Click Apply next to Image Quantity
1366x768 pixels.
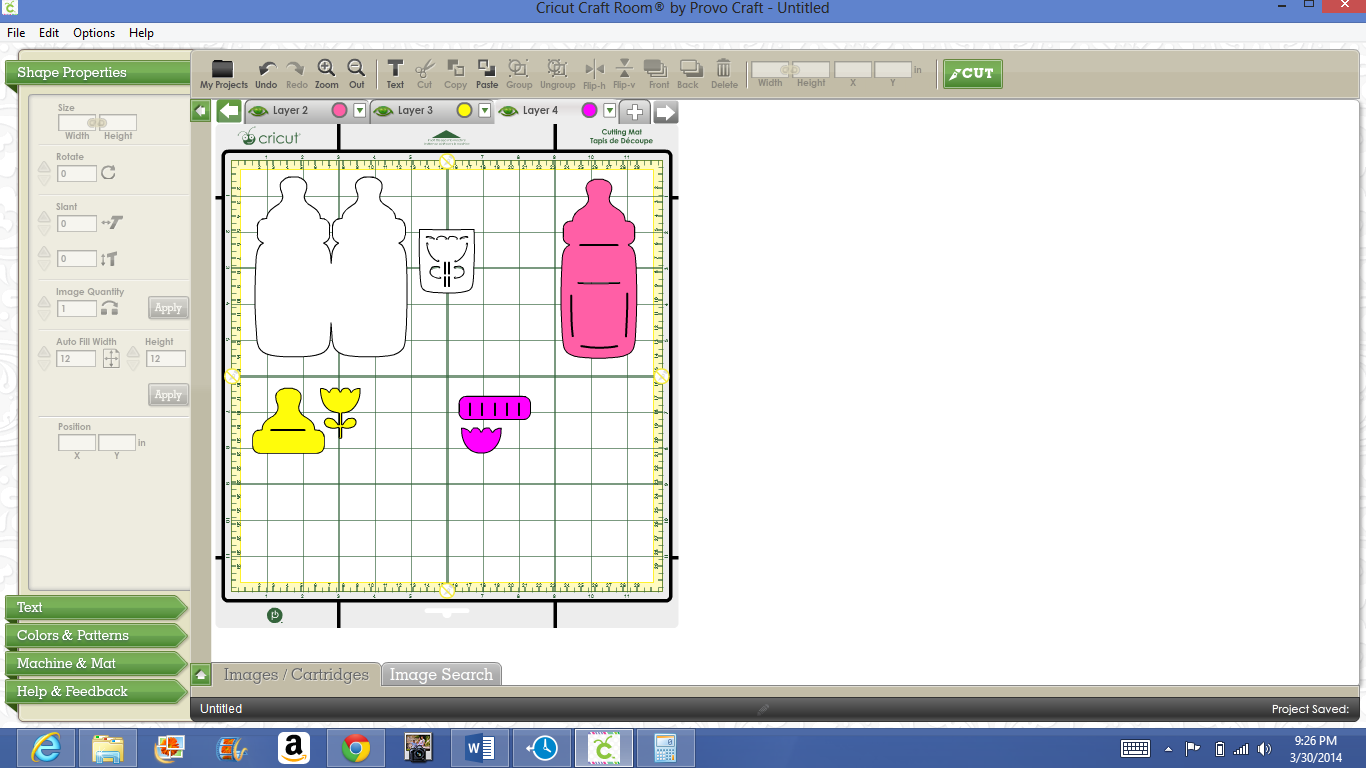coord(168,308)
